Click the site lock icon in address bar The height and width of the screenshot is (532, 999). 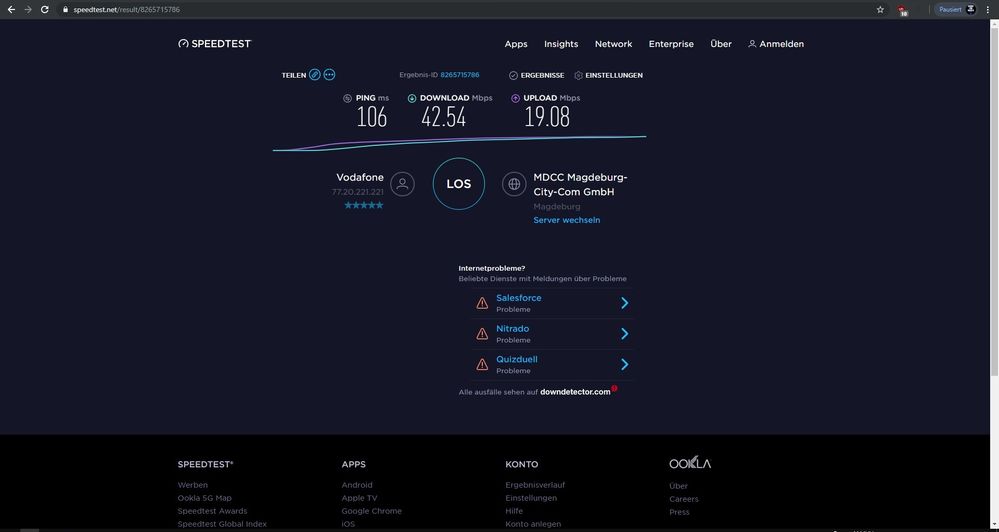(64, 10)
